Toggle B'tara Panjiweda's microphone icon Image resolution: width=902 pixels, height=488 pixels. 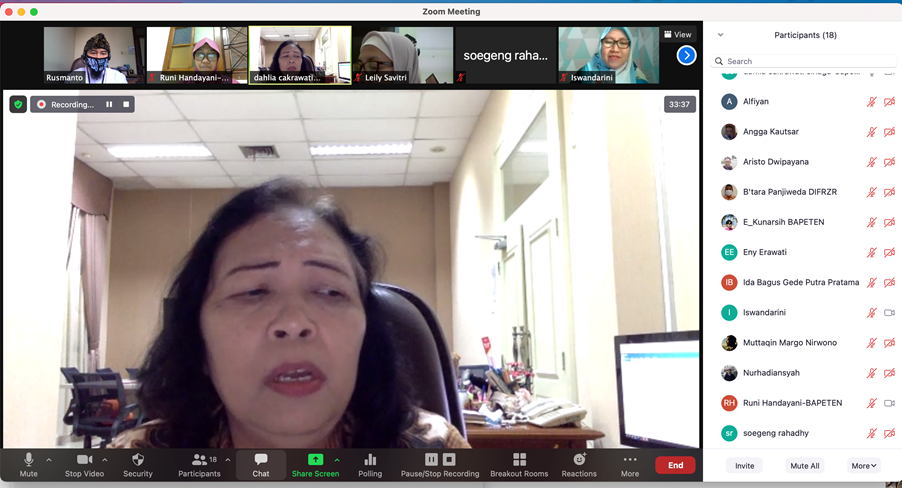[x=872, y=192]
